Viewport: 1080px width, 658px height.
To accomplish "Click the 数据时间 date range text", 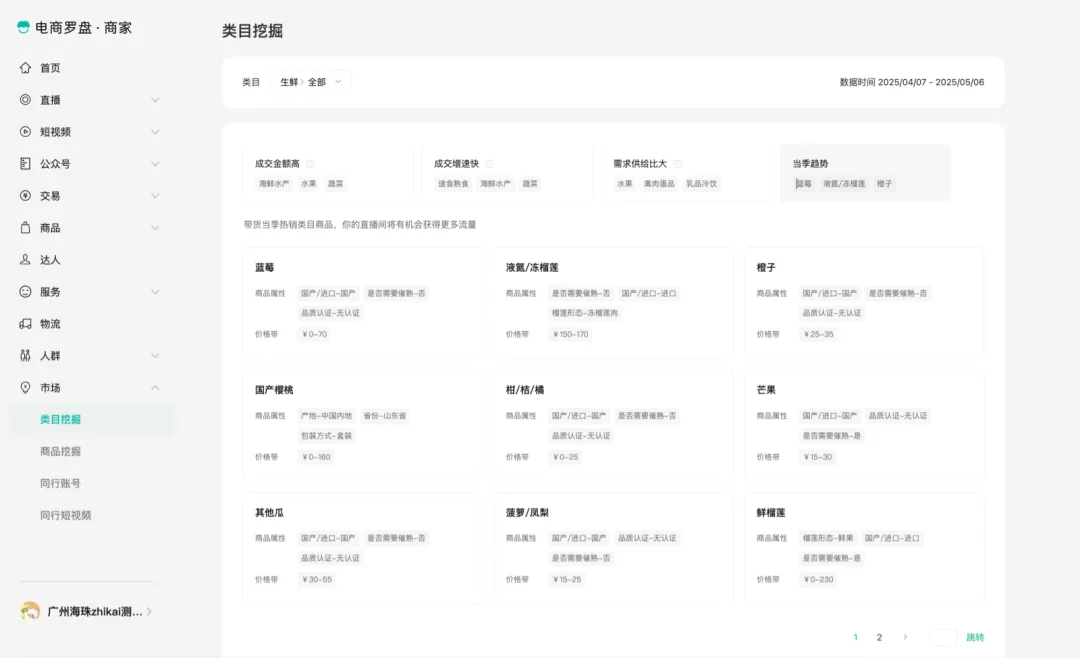I will (911, 82).
